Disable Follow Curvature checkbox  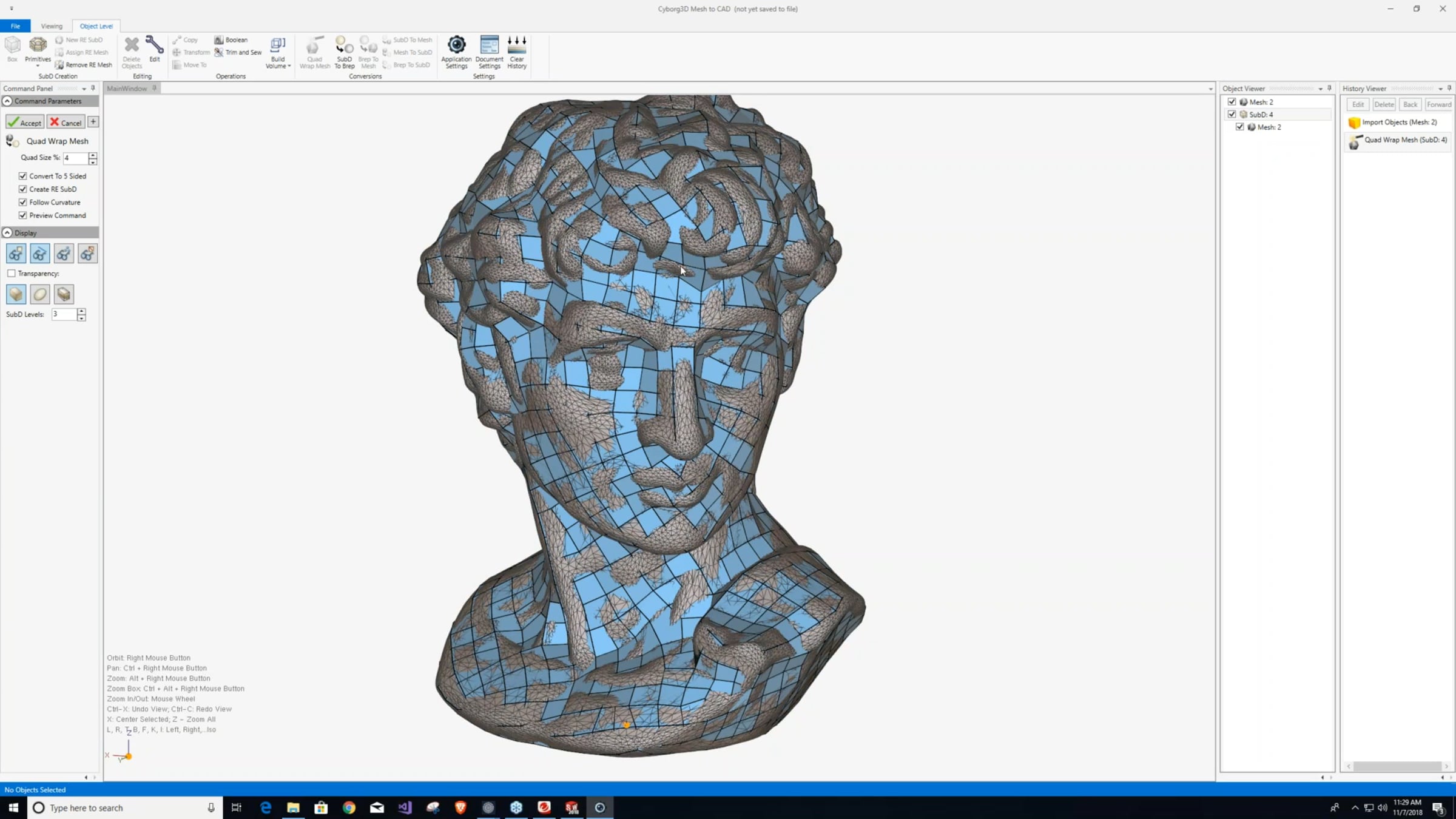[23, 203]
